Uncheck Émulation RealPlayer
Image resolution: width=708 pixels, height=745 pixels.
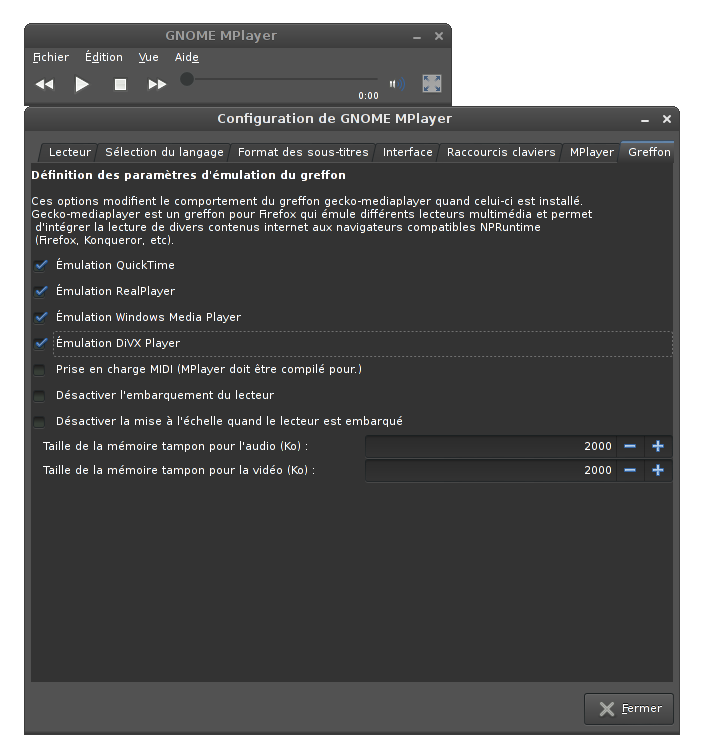click(41, 291)
